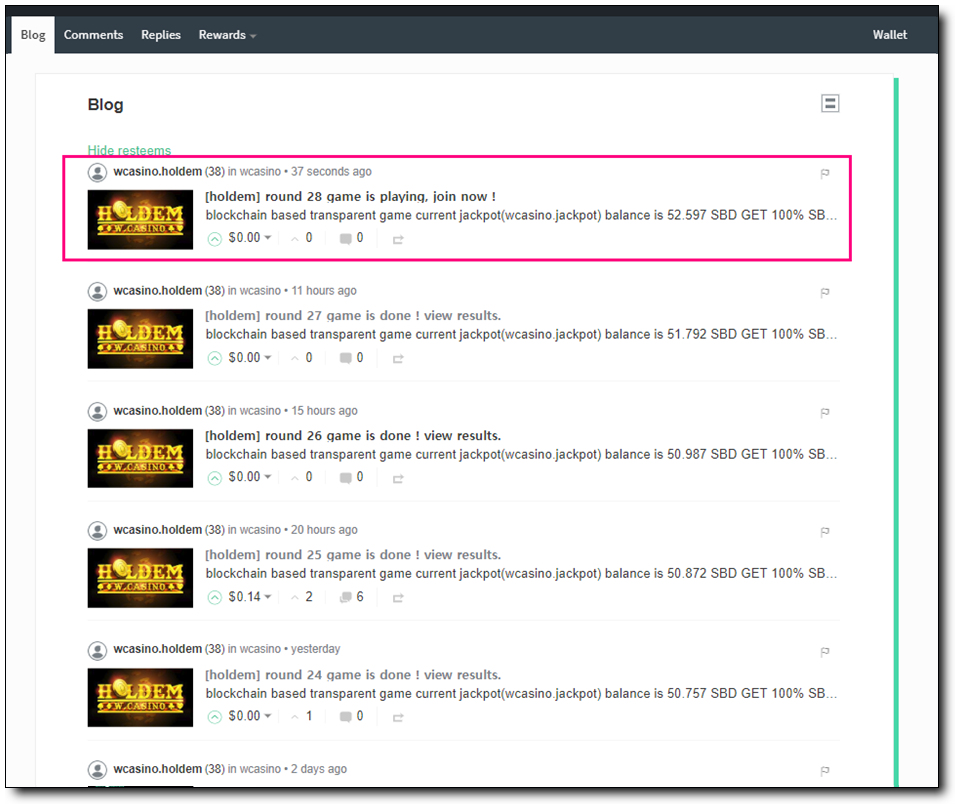Viewport: 955px width, 804px height.
Task: Click the Holdem thumbnail of round 25 post
Action: [x=140, y=577]
